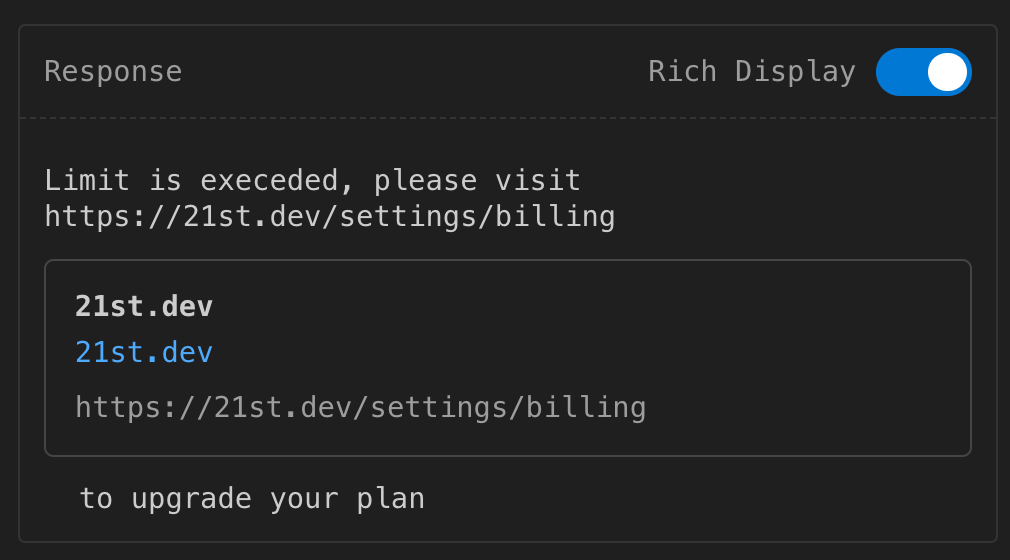Click the billing URL in the message text
The height and width of the screenshot is (560, 1010).
coord(329,216)
